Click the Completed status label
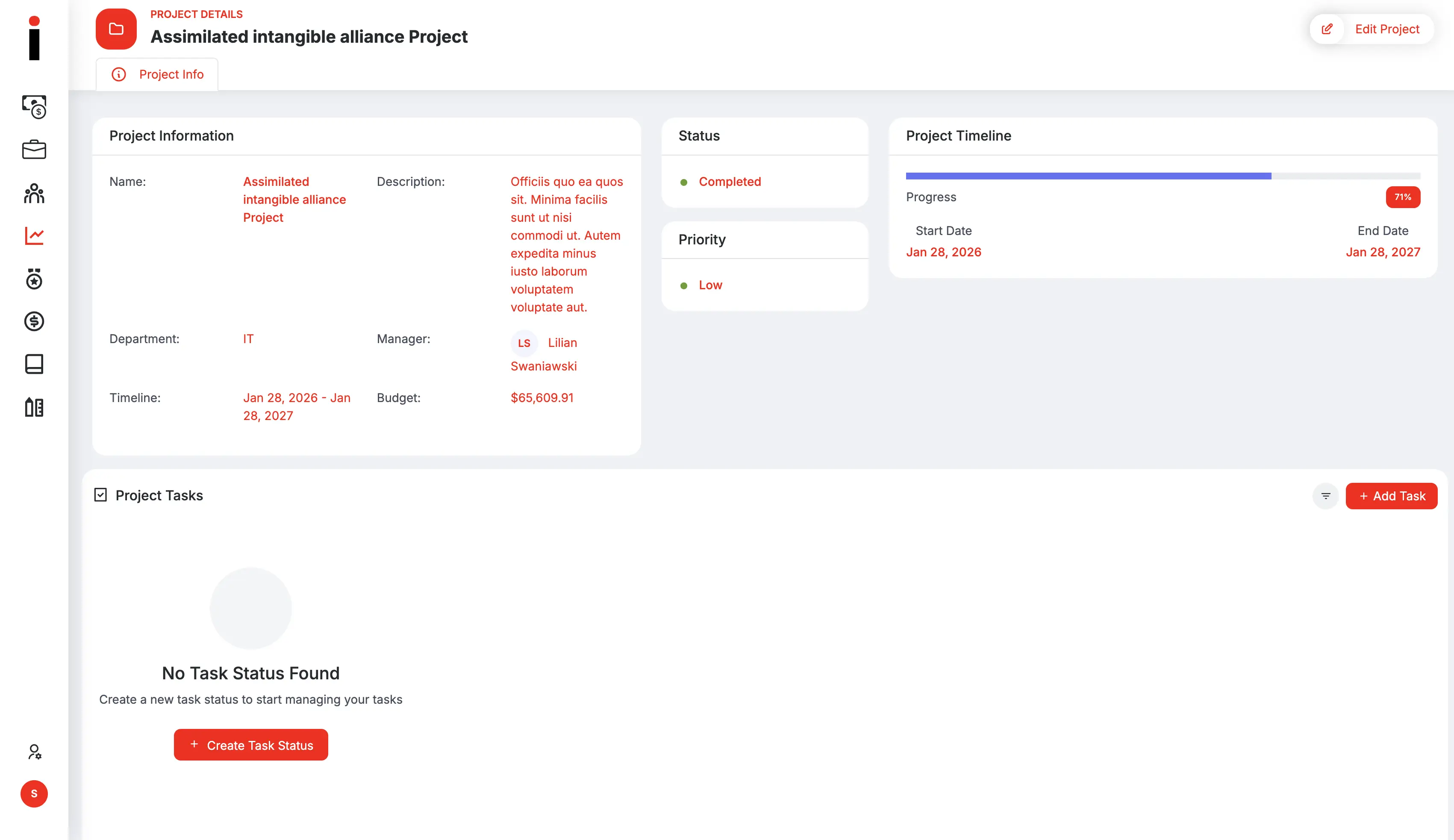Image resolution: width=1454 pixels, height=840 pixels. (730, 182)
